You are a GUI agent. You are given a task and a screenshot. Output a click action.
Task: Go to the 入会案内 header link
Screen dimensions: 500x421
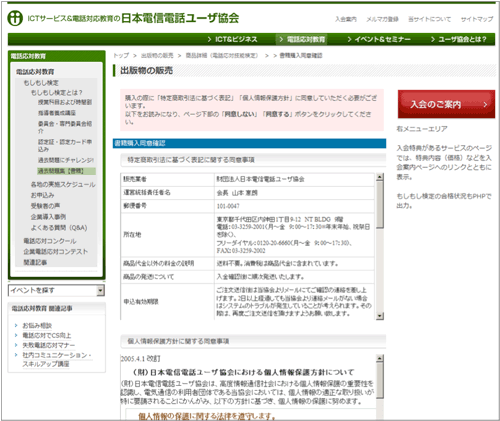346,19
